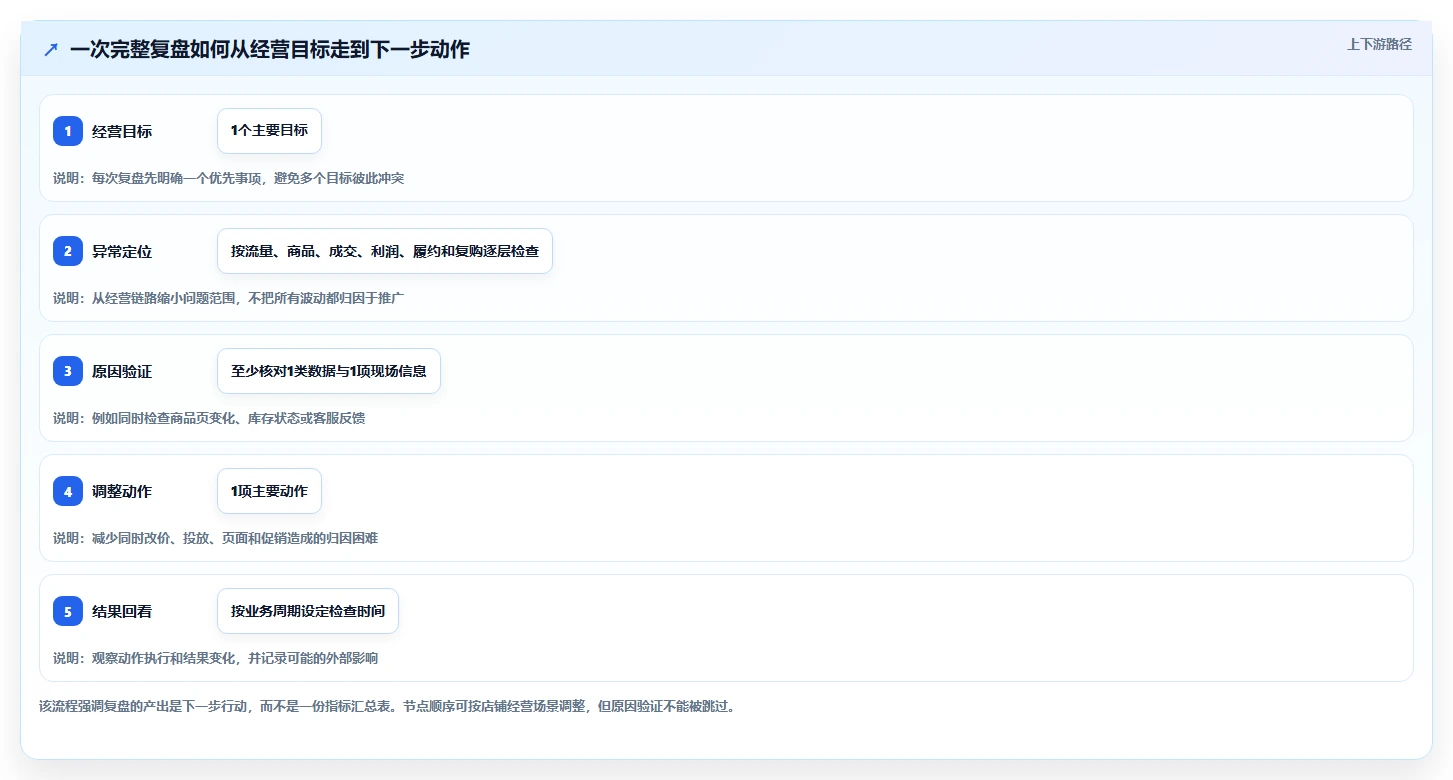Click the '结果回看' step label

point(122,611)
